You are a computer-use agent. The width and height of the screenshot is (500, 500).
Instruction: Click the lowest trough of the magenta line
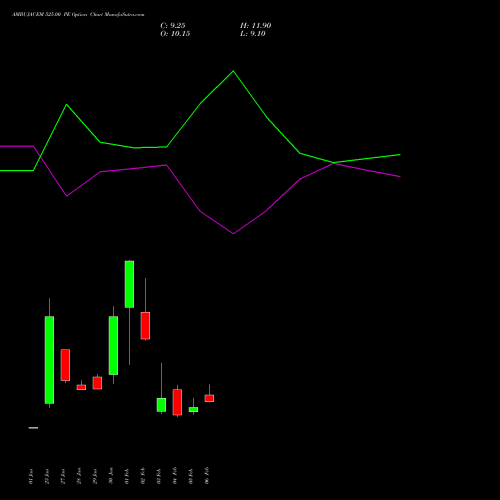(x=233, y=233)
